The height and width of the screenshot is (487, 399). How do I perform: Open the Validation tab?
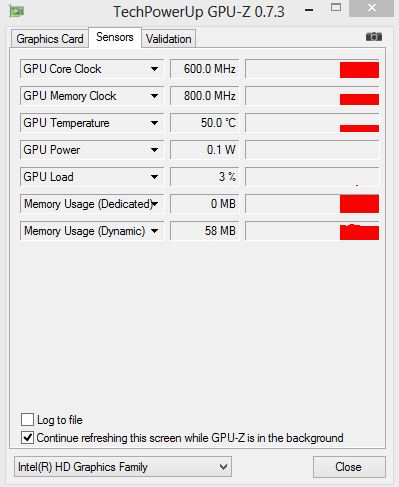pyautogui.click(x=169, y=39)
